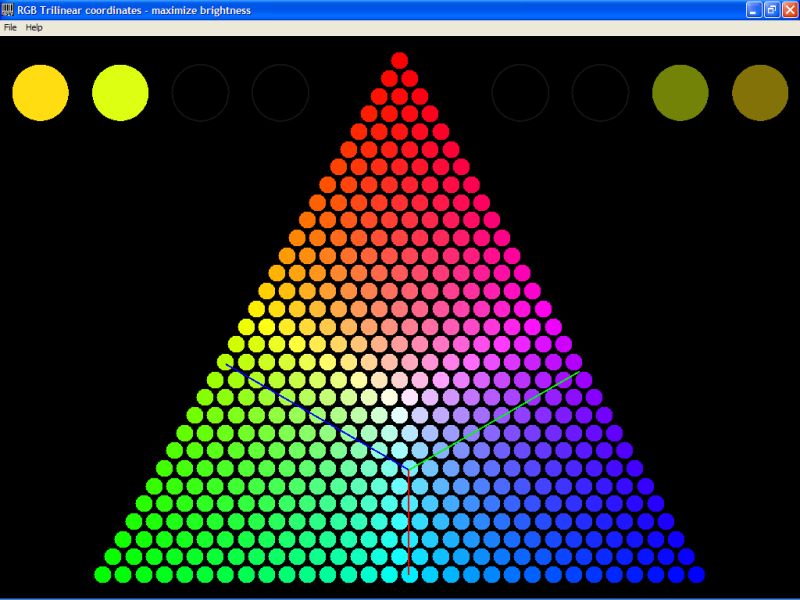Screen dimensions: 800x600
Task: Restore down the window
Action: [772, 10]
